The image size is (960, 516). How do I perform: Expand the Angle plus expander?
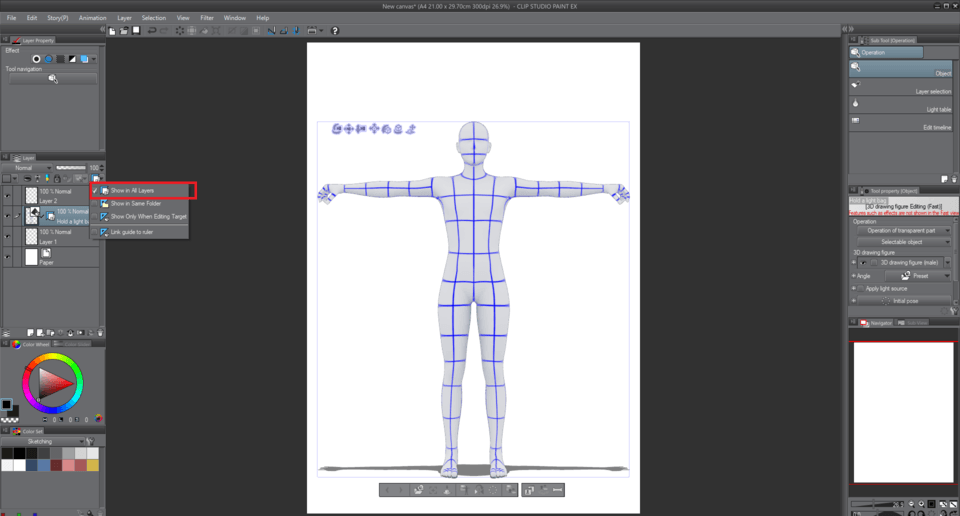[x=853, y=276]
